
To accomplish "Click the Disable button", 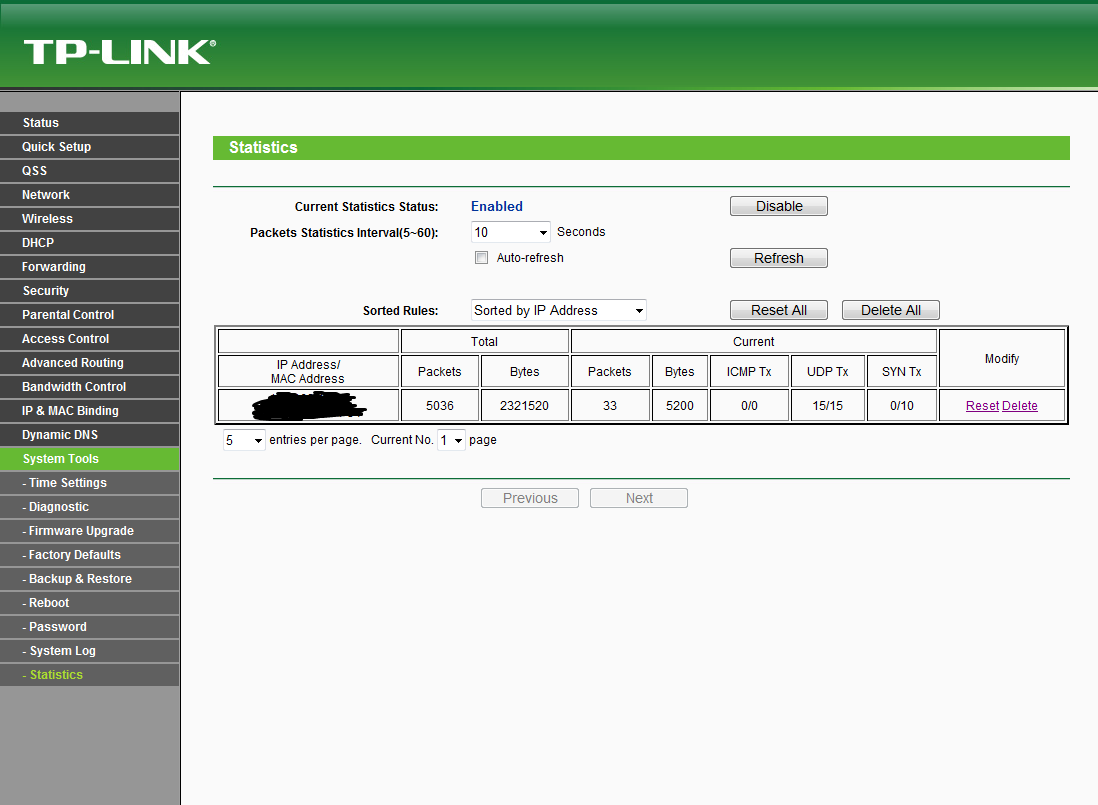I will coord(779,206).
